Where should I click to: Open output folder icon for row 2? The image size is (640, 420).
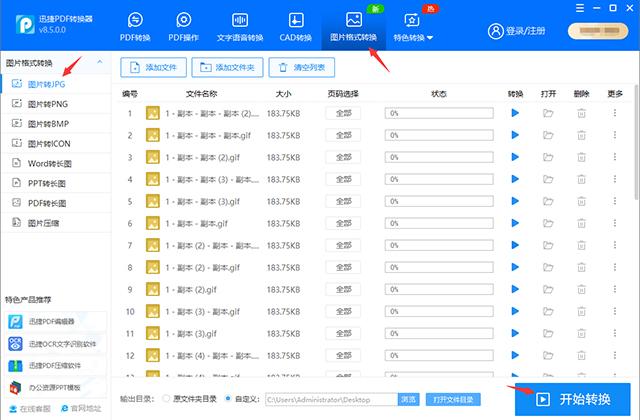coord(548,135)
